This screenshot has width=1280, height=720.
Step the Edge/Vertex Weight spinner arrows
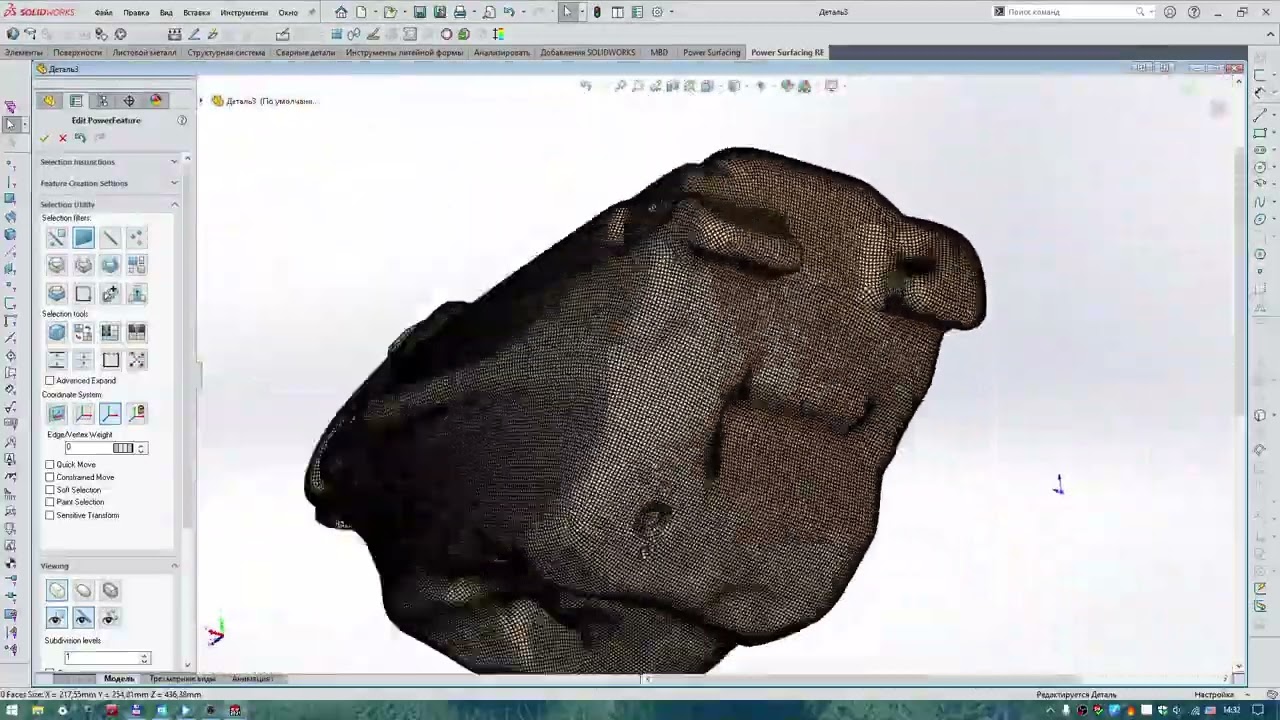pyautogui.click(x=141, y=448)
